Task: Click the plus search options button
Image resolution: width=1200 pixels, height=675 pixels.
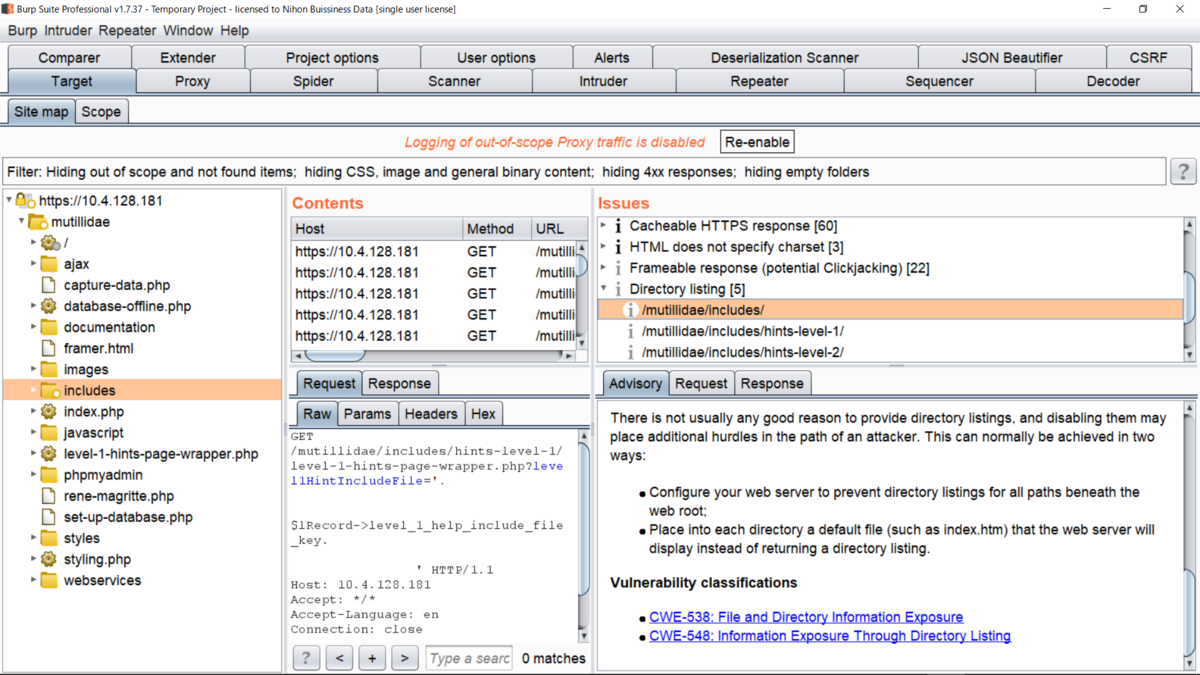Action: point(372,658)
